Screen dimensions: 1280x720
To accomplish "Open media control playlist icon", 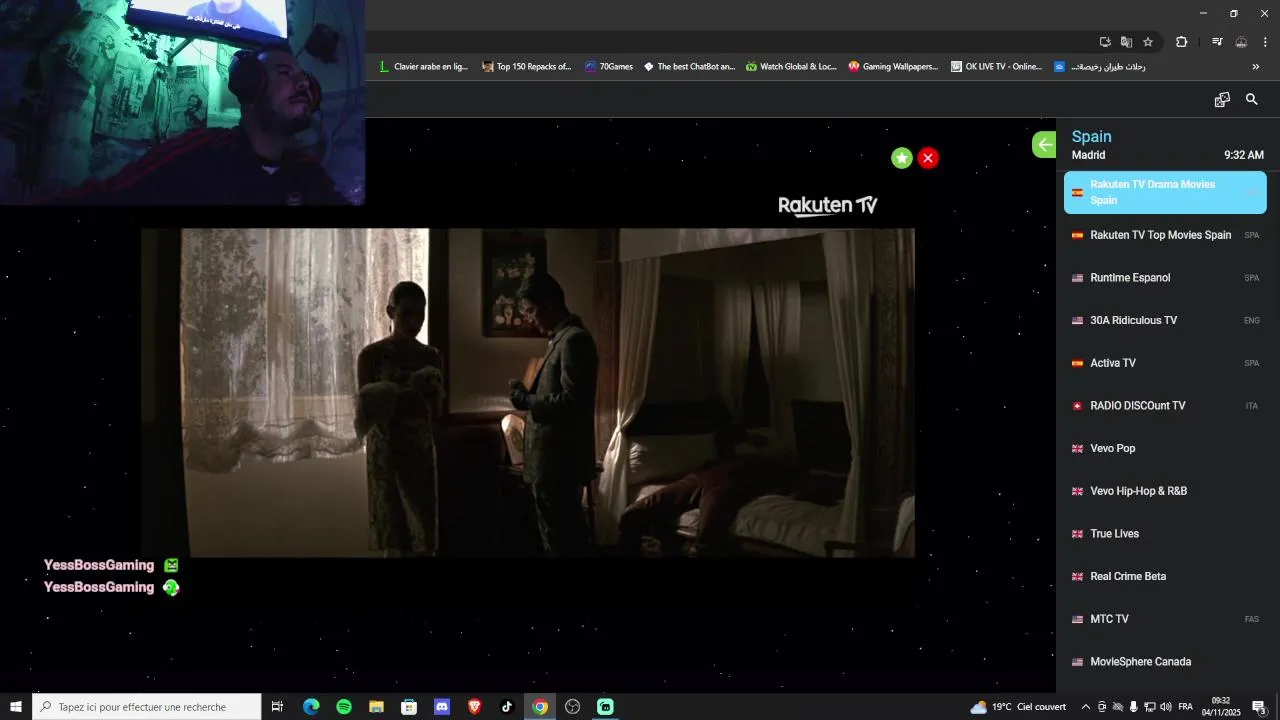I will pyautogui.click(x=1217, y=42).
